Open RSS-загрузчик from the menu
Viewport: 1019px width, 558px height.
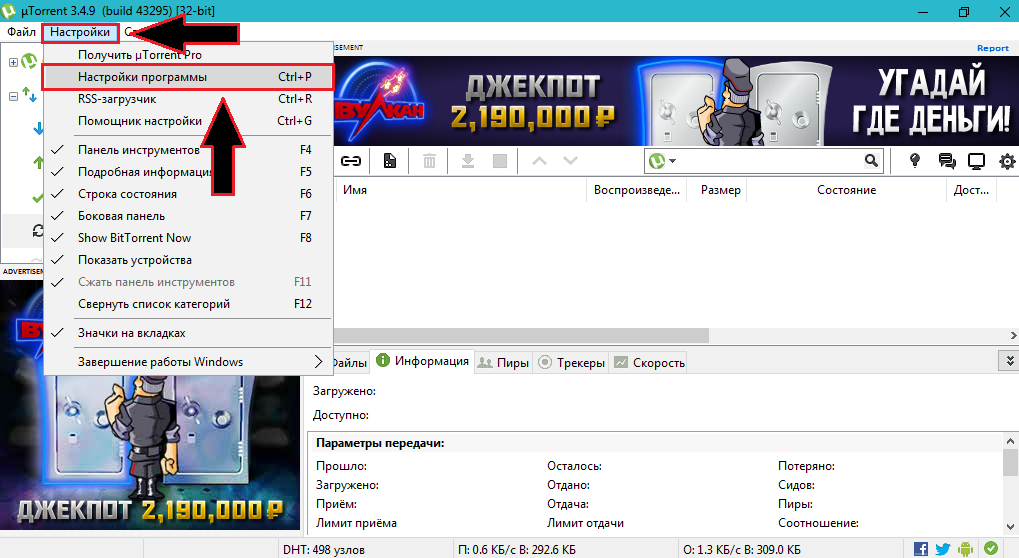tap(188, 99)
